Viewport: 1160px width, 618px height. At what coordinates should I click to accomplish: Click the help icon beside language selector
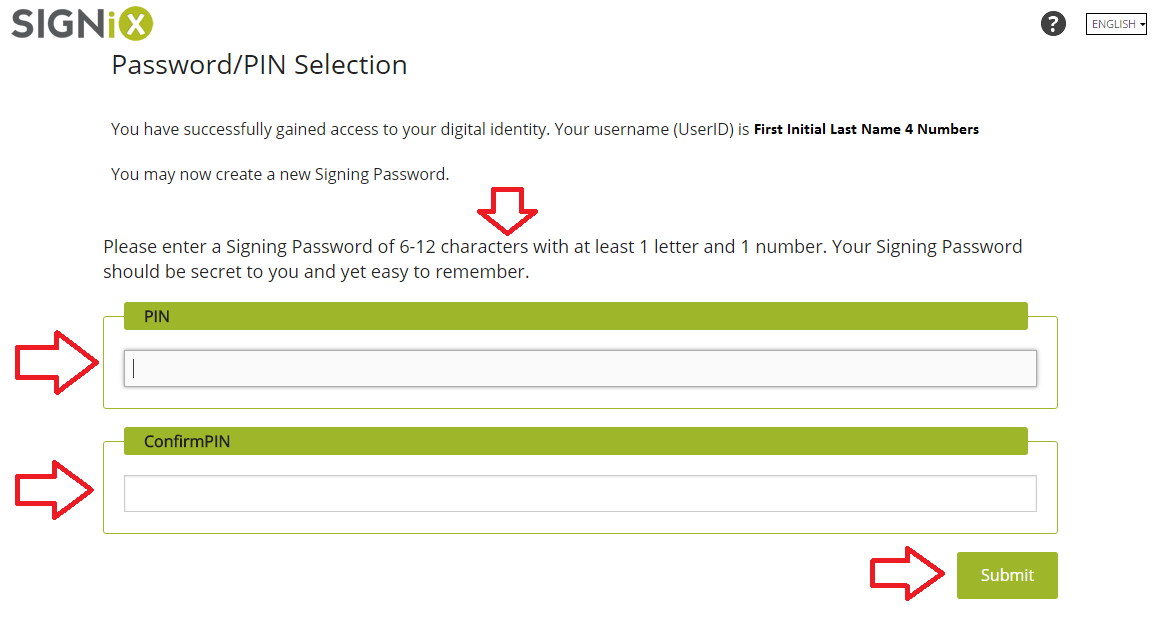point(1053,23)
